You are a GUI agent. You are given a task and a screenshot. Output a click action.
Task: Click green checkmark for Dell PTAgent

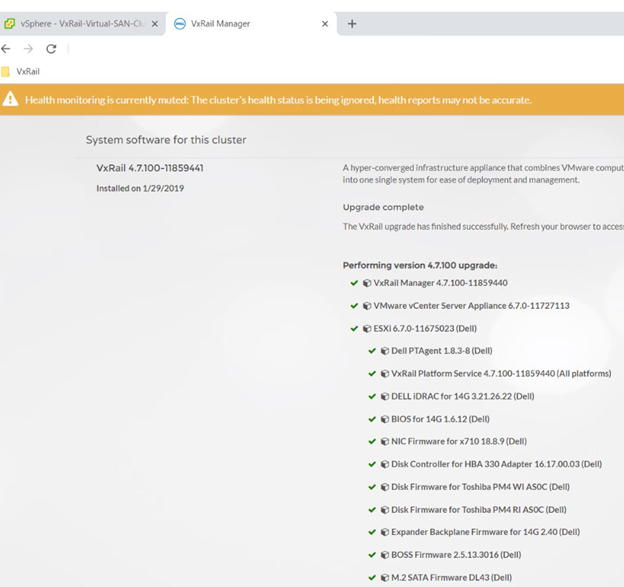click(372, 351)
